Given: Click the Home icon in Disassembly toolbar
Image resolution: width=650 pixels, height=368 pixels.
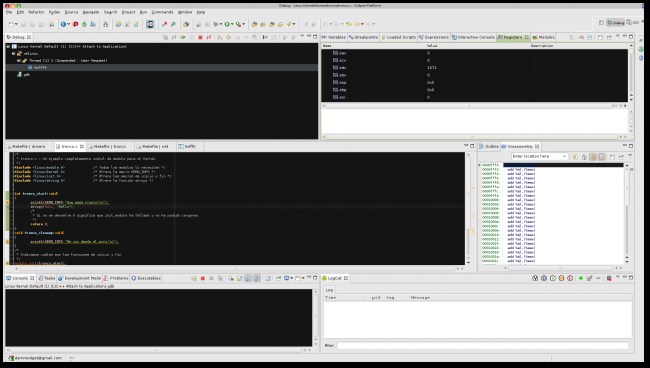Looking at the screenshot, I should [x=584, y=157].
